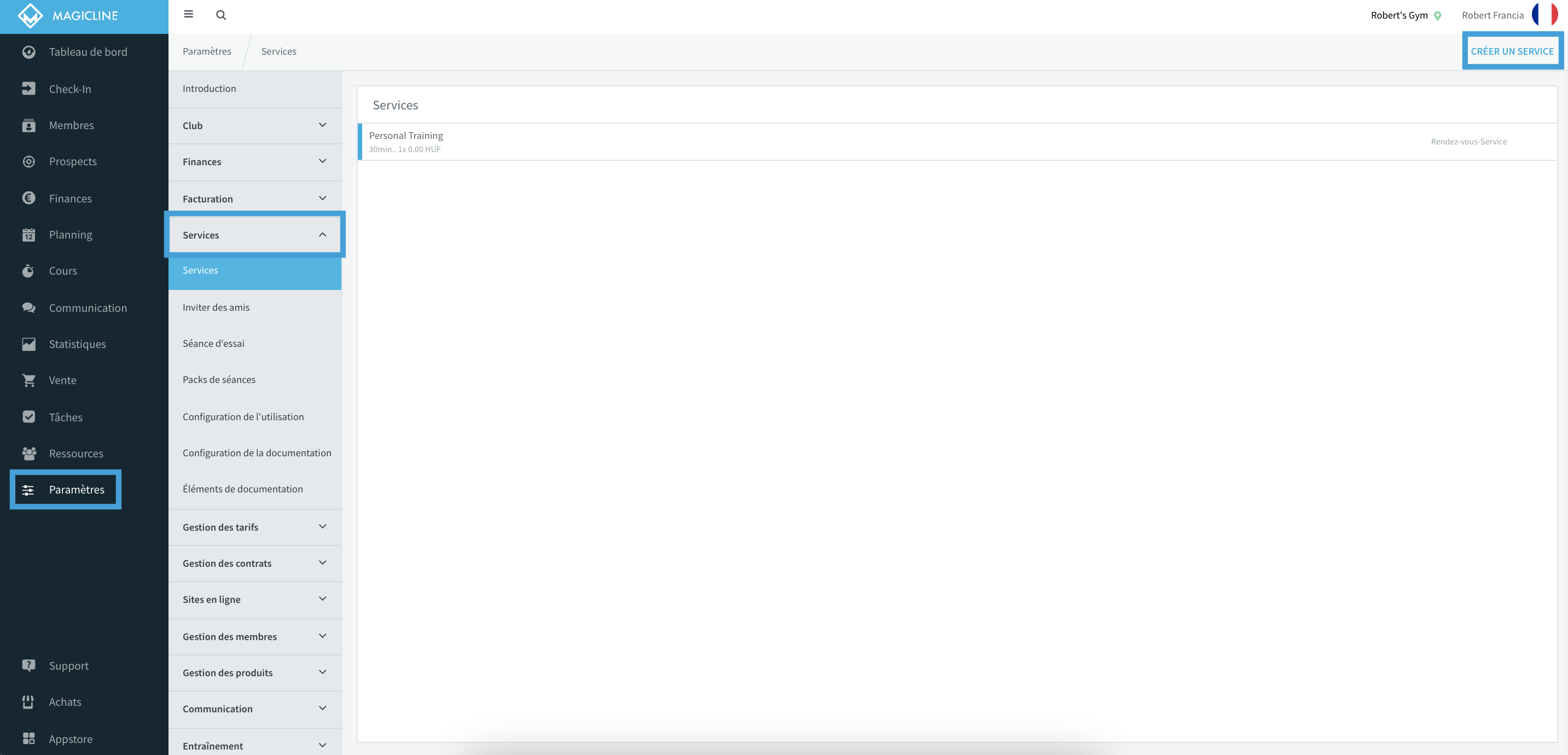Open Statistiques chart icon
The height and width of the screenshot is (755, 1568).
coord(28,344)
